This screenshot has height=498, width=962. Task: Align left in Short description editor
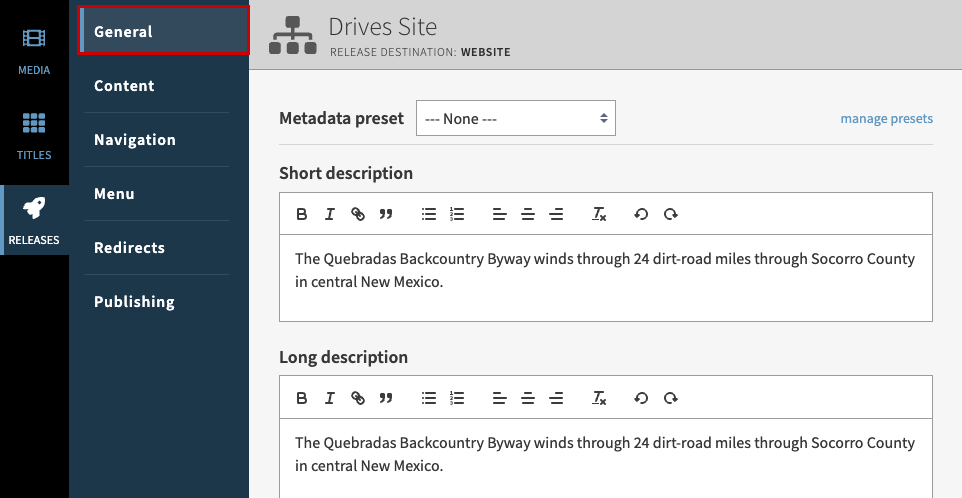tap(499, 214)
